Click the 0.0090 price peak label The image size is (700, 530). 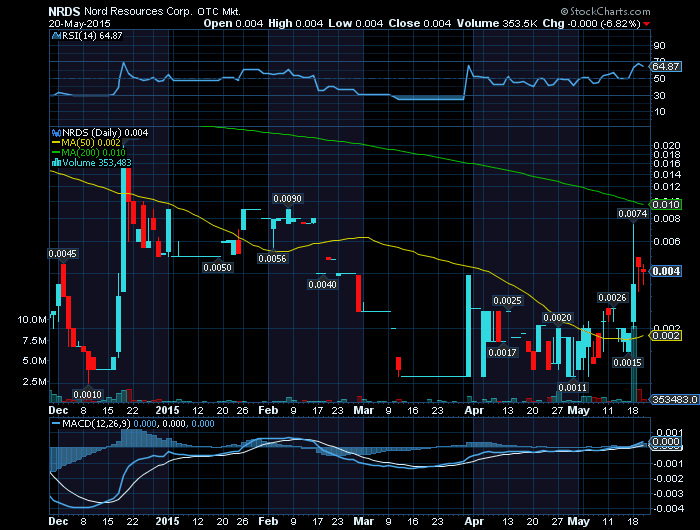(288, 198)
